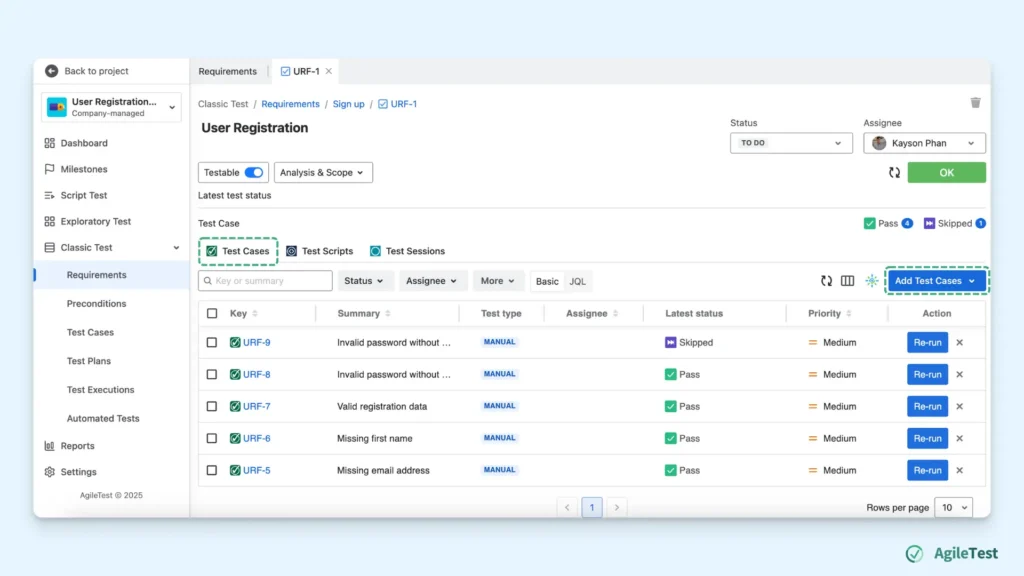
Task: Remove URF-9 with the X icon
Action: coord(959,342)
